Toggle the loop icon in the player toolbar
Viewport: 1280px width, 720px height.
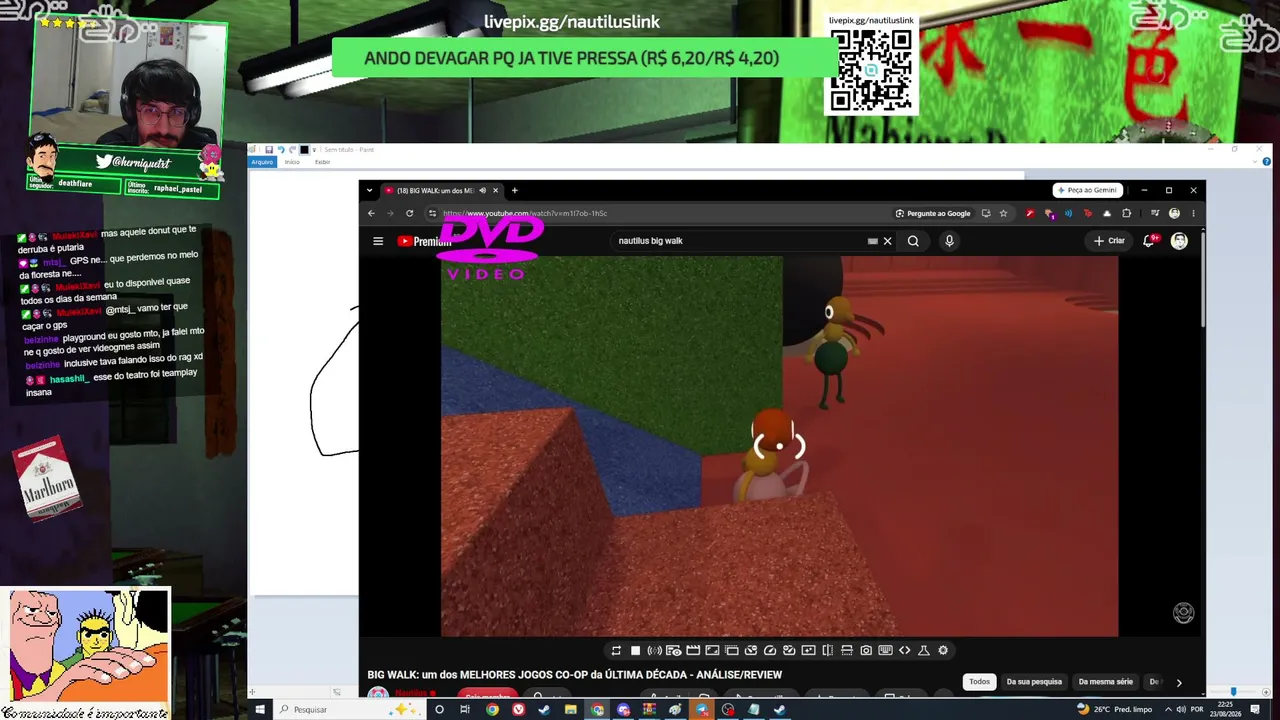pyautogui.click(x=616, y=651)
